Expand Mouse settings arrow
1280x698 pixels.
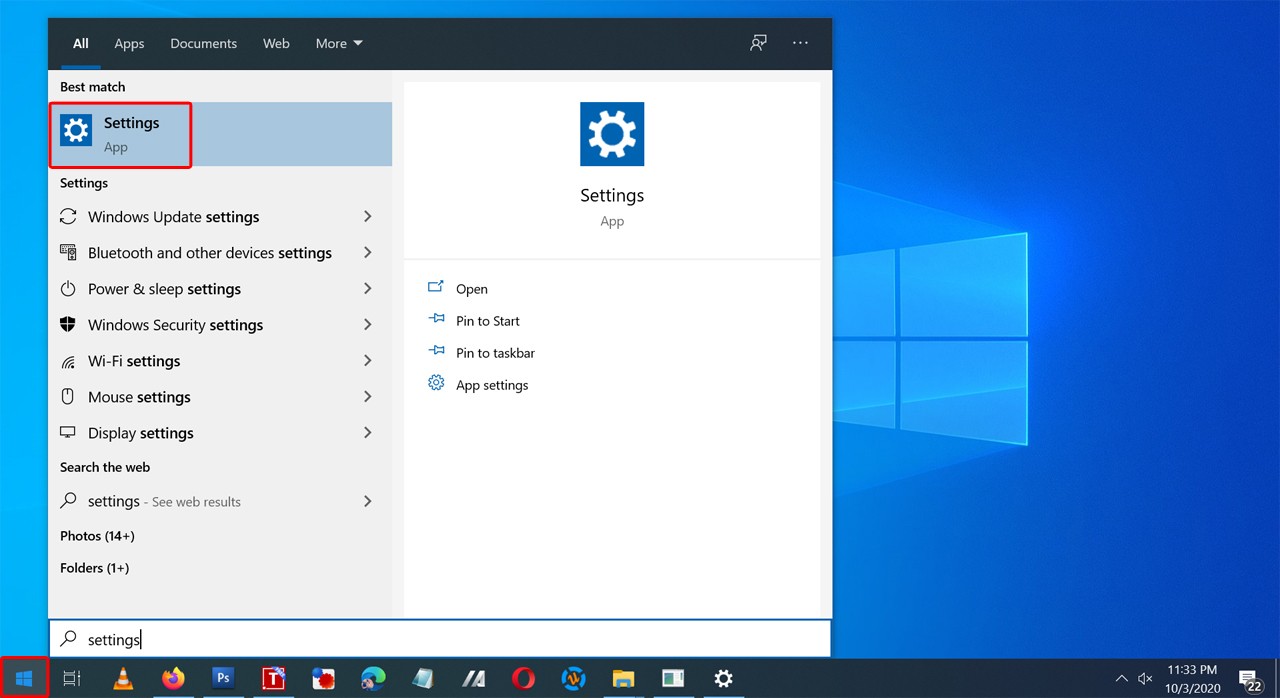[368, 397]
